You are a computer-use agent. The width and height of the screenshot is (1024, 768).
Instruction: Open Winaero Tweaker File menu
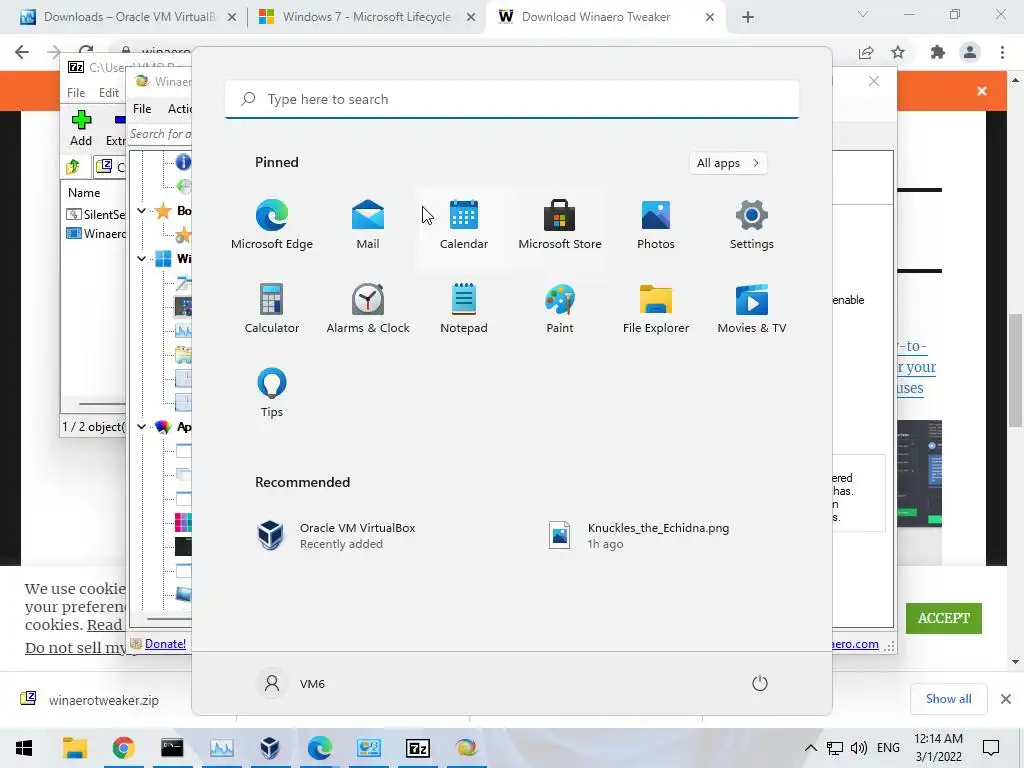[142, 109]
